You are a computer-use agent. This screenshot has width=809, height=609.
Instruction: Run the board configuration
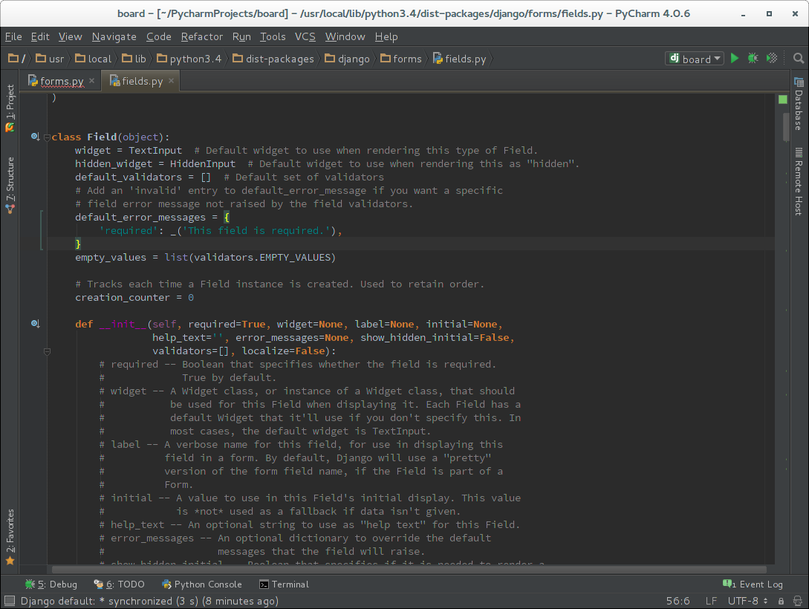point(735,58)
